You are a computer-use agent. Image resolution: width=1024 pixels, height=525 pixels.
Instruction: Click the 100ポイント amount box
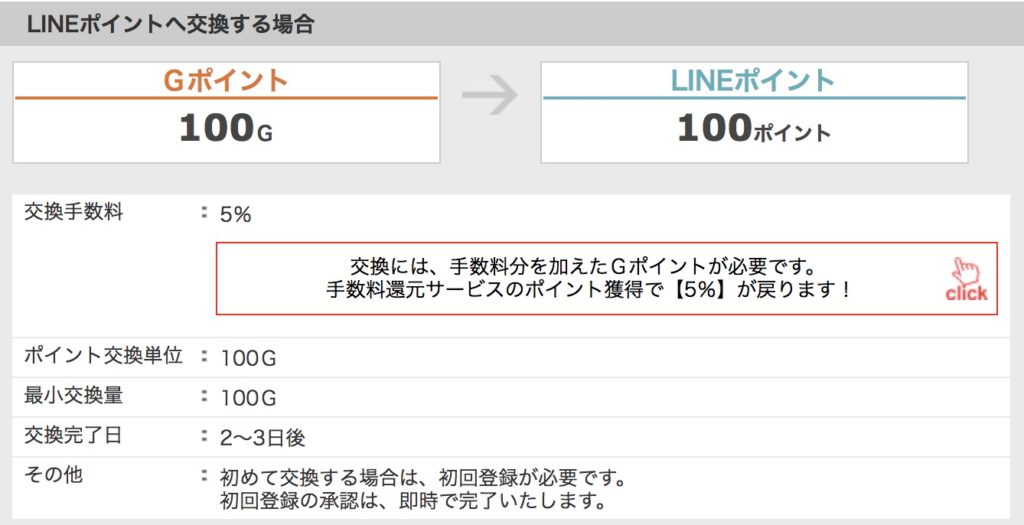tap(754, 112)
